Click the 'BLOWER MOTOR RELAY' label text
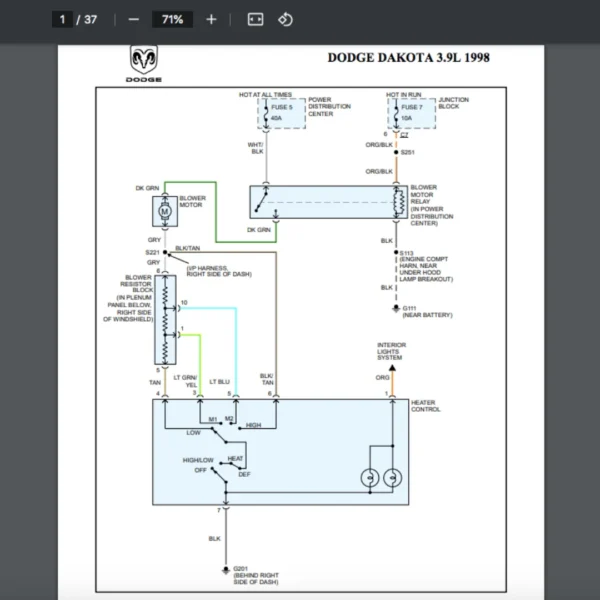Viewport: 600px width, 600px height. (x=424, y=194)
